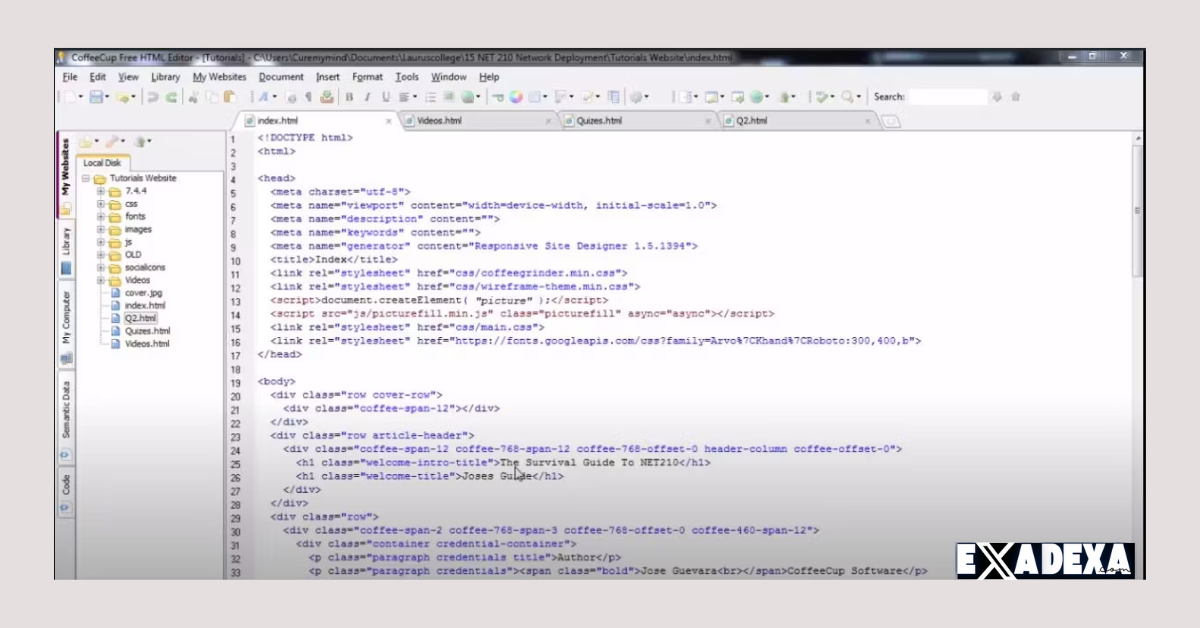Image resolution: width=1200 pixels, height=628 pixels.
Task: Expand the images folder
Action: point(101,229)
